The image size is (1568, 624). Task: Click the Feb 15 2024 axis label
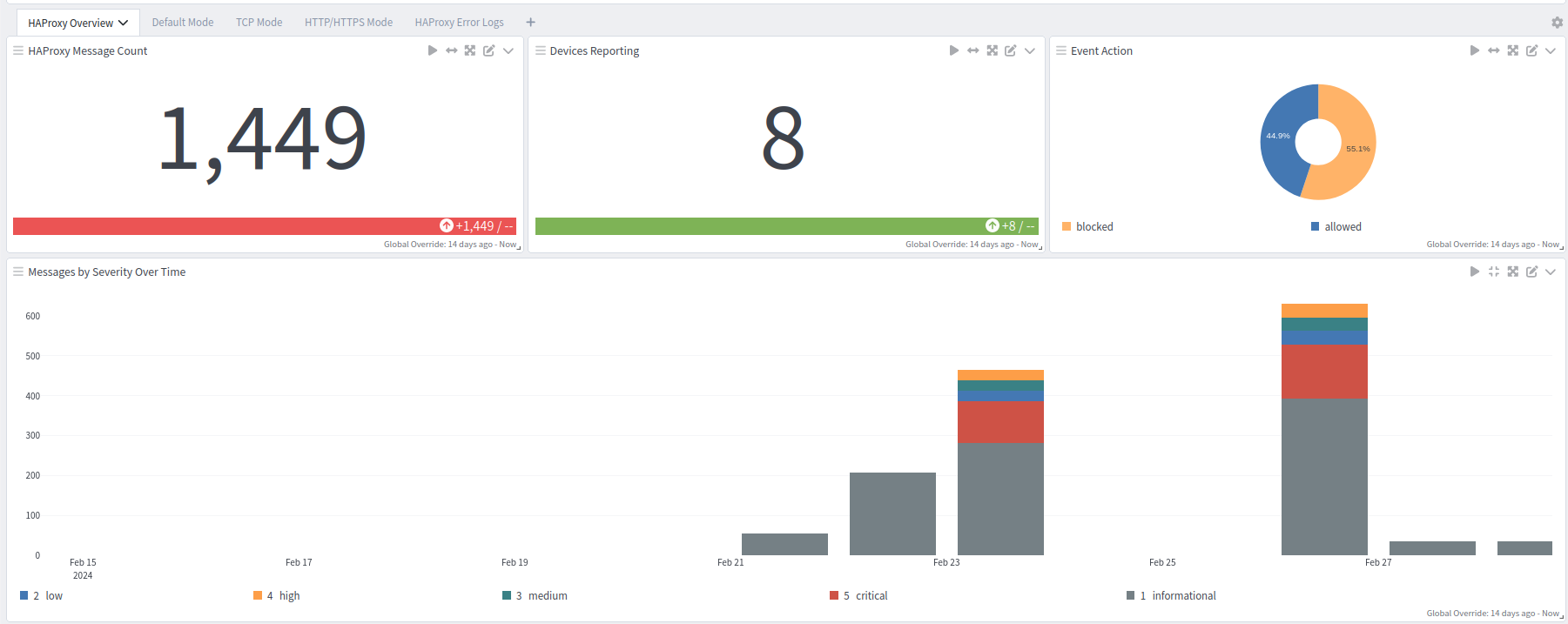coord(83,568)
